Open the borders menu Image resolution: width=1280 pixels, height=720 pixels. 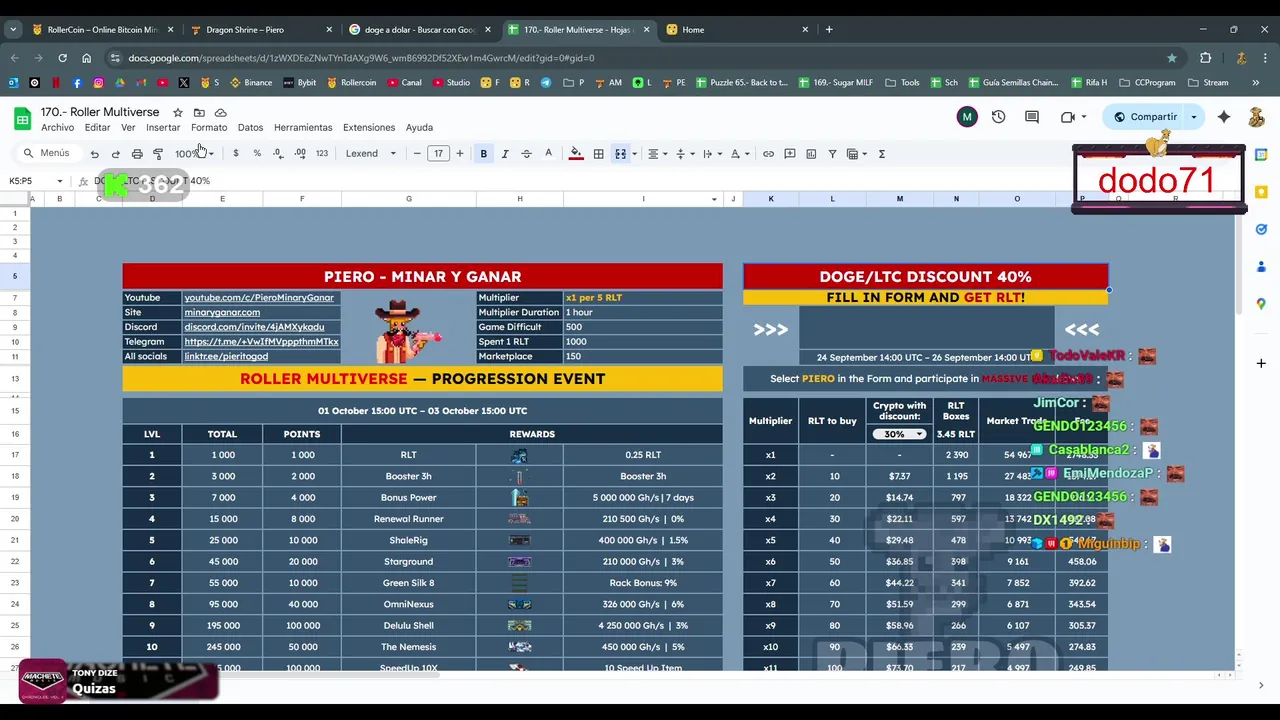point(598,154)
